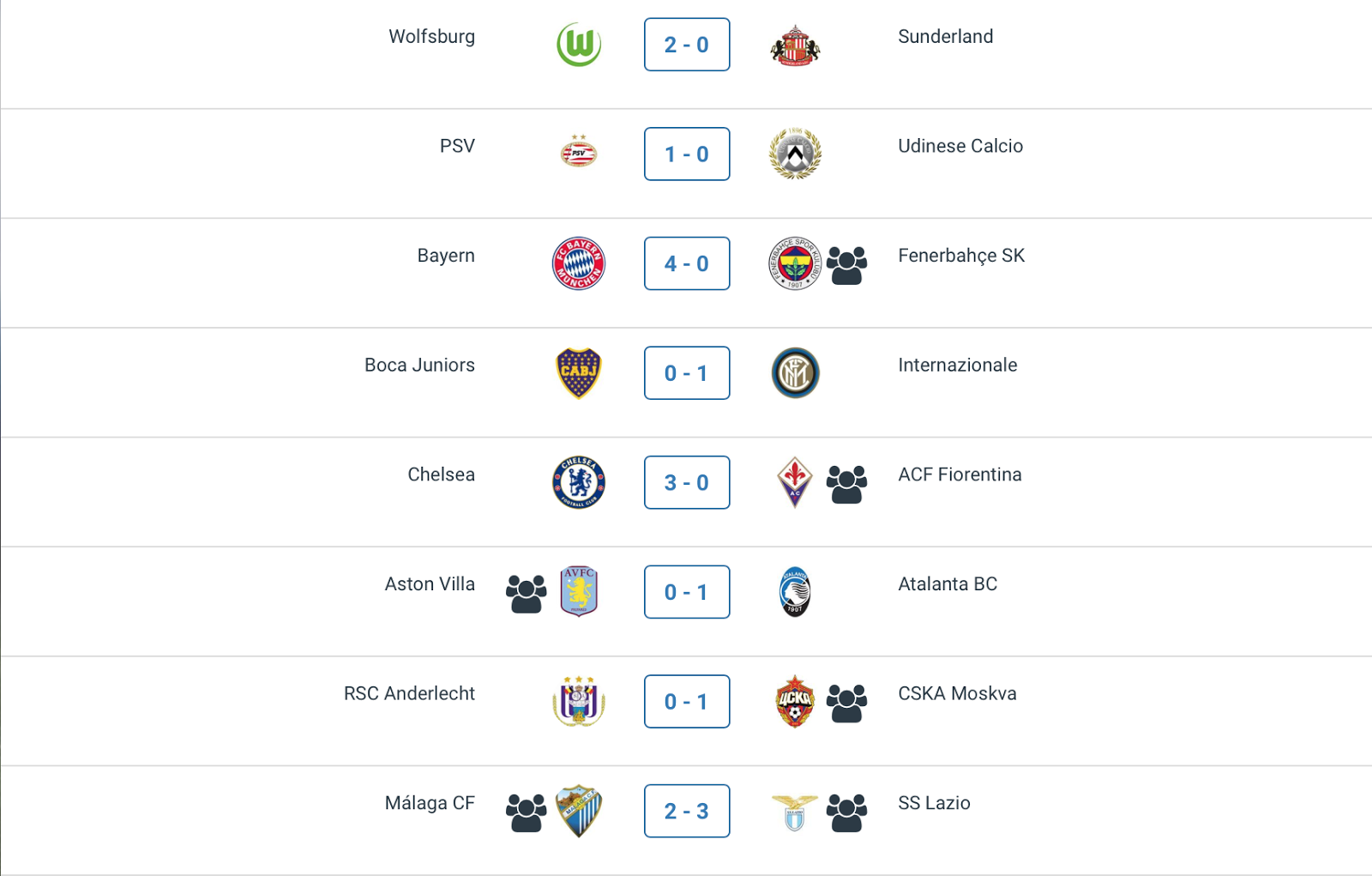
Task: Click the group icon beside CSKA Moskva
Action: [846, 703]
